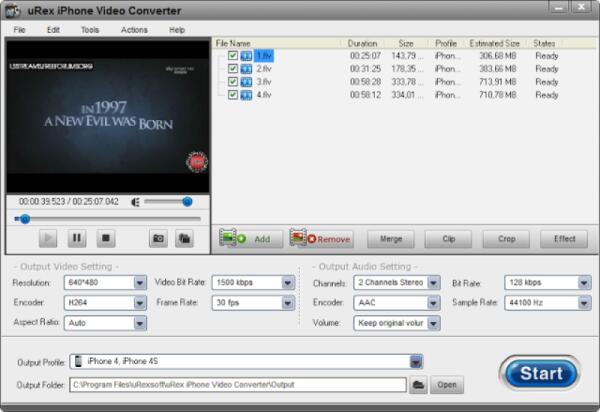Click the Play button in the preview
Viewport: 600px width, 412px height.
tap(48, 238)
